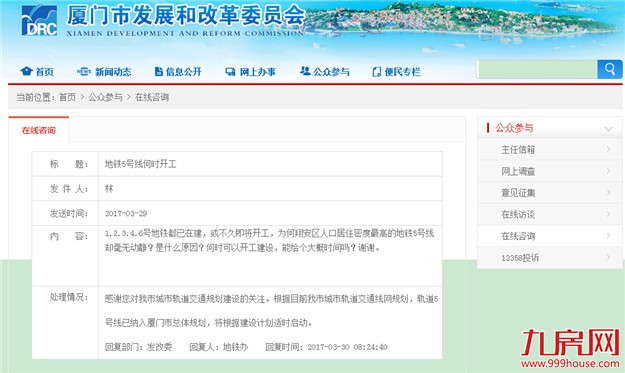Collapse the 公众参与 sidebar header chevron
This screenshot has width=625, height=373.
click(x=608, y=129)
